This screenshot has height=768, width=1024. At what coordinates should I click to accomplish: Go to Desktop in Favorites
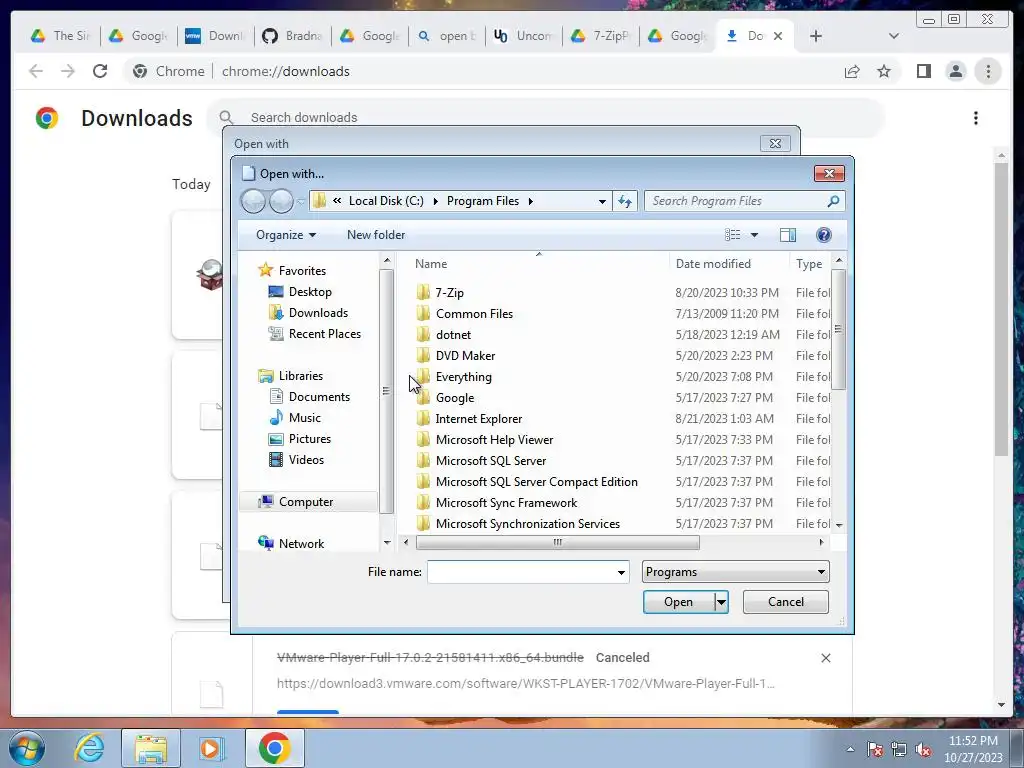310,292
